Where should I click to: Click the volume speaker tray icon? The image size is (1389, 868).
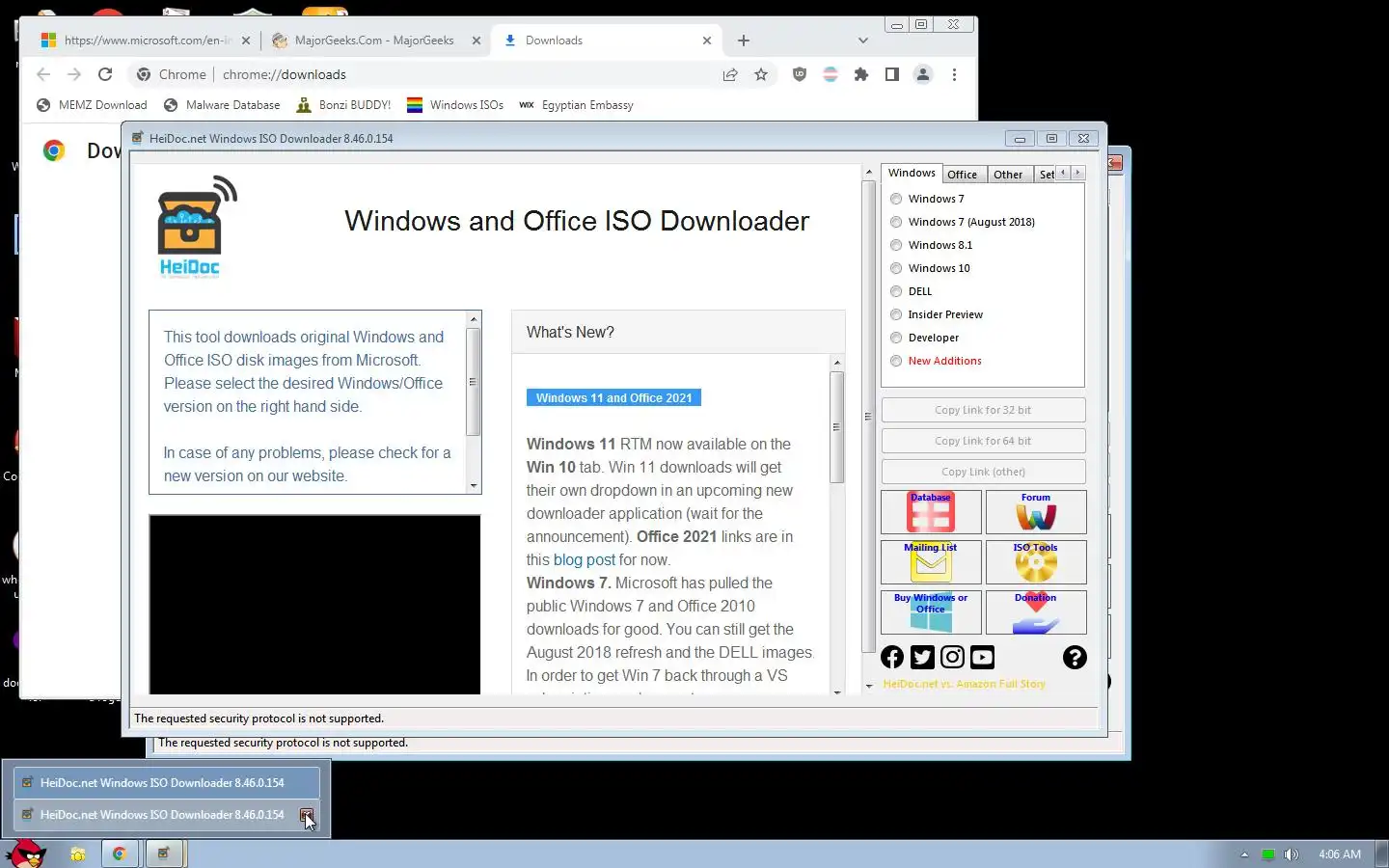coord(1292,854)
